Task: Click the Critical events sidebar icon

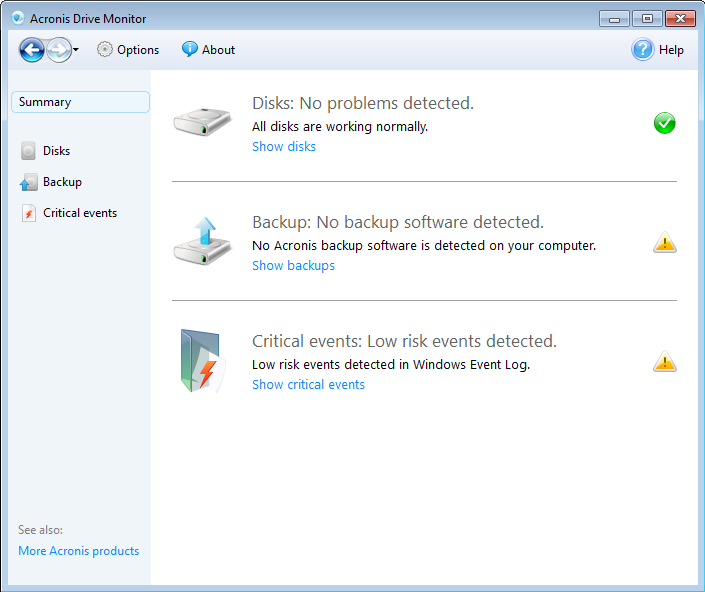Action: pos(28,213)
